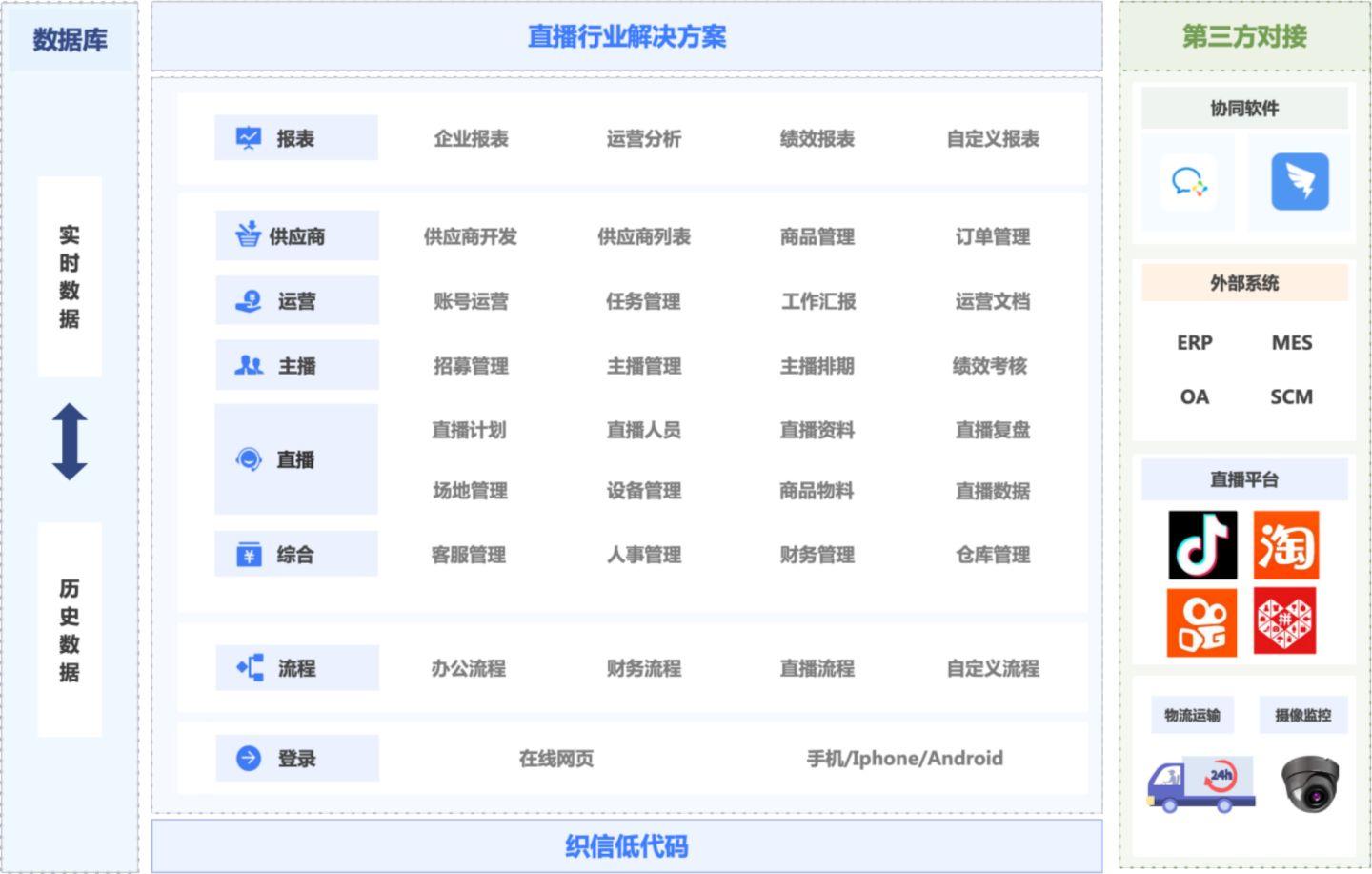This screenshot has height=874, width=1372.
Task: Select the 历史数据 database block
Action: [68, 629]
